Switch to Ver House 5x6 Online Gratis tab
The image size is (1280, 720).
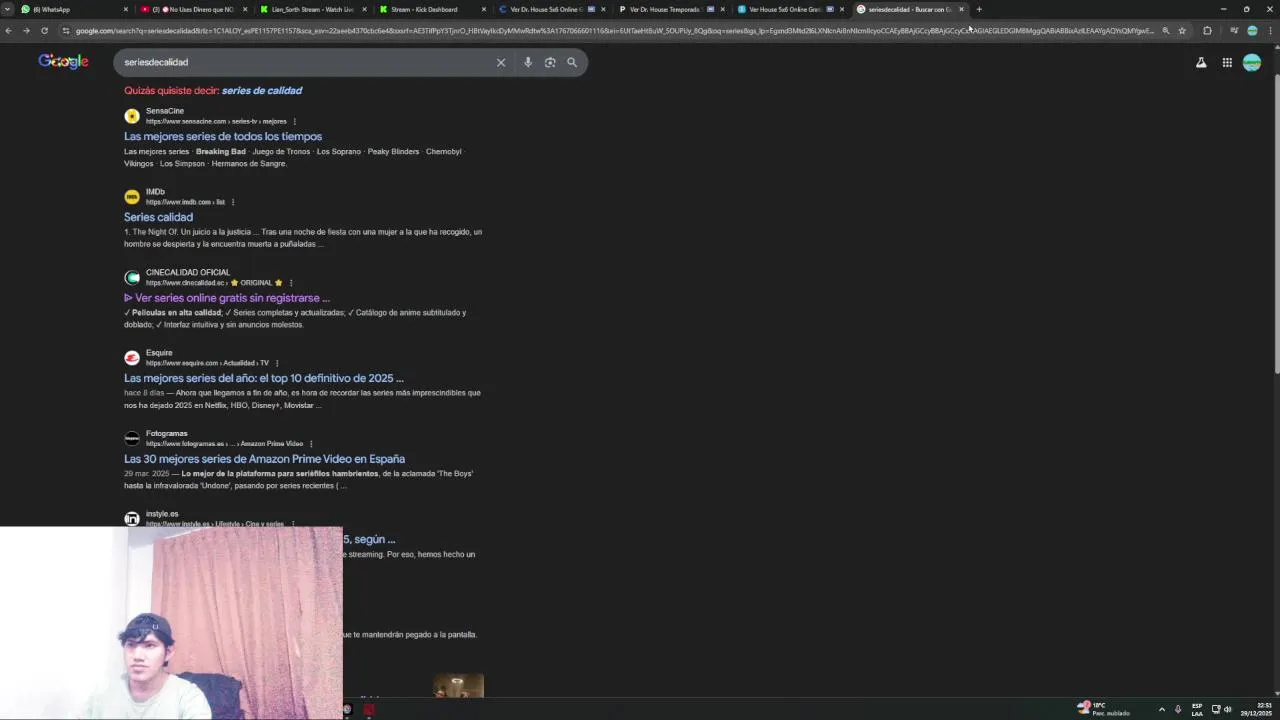click(x=789, y=9)
